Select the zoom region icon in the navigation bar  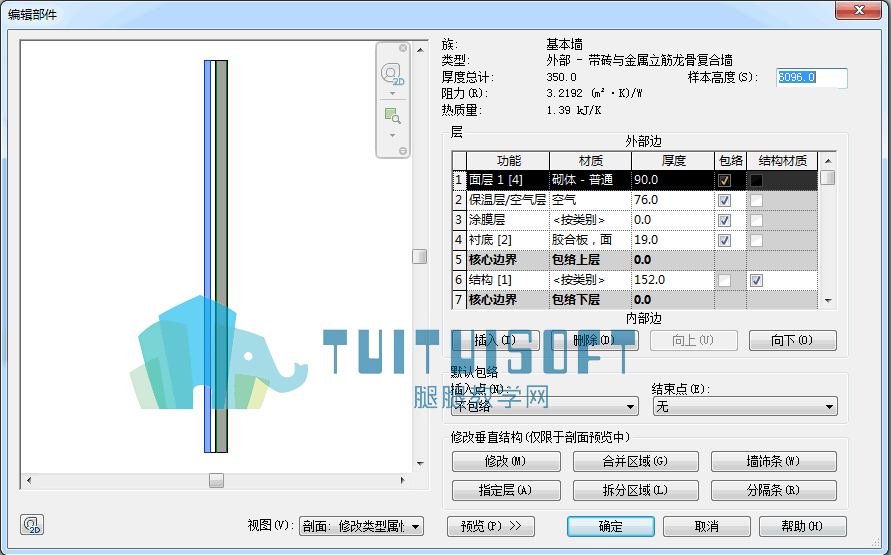(x=392, y=116)
